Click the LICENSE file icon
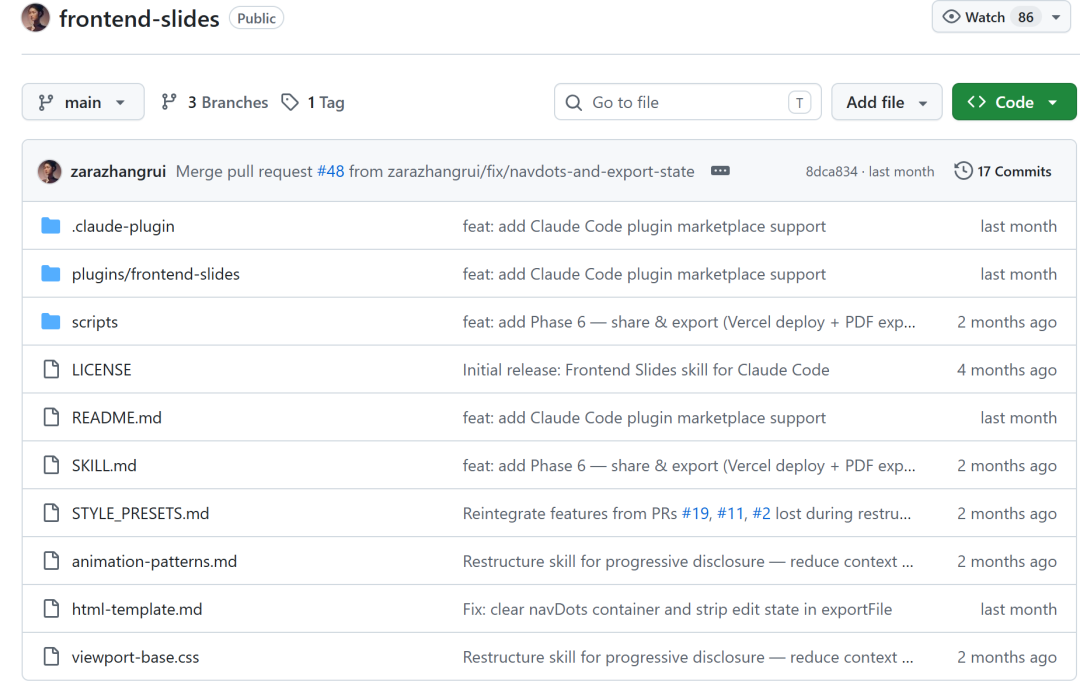The image size is (1080, 682). (51, 370)
